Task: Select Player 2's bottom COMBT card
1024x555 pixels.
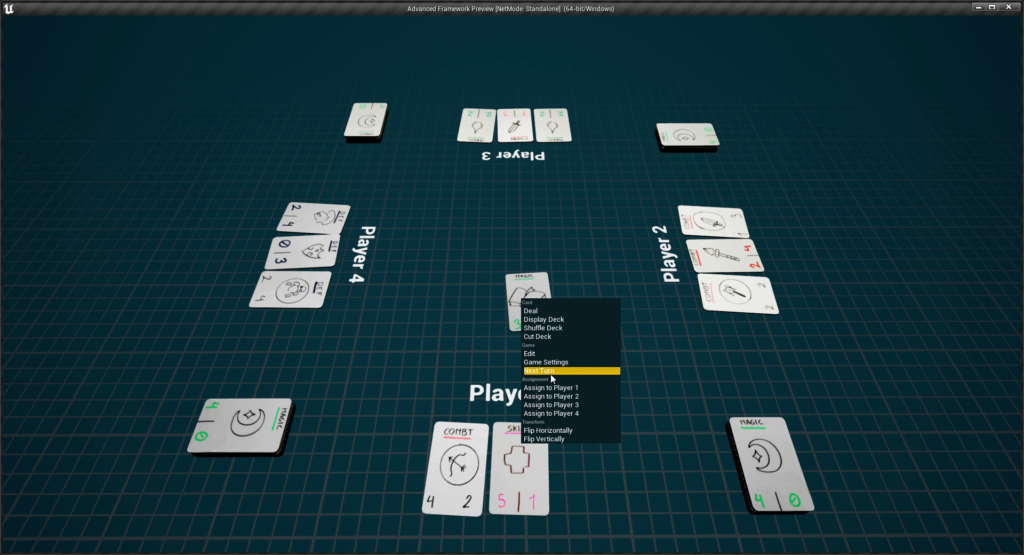Action: [x=737, y=294]
